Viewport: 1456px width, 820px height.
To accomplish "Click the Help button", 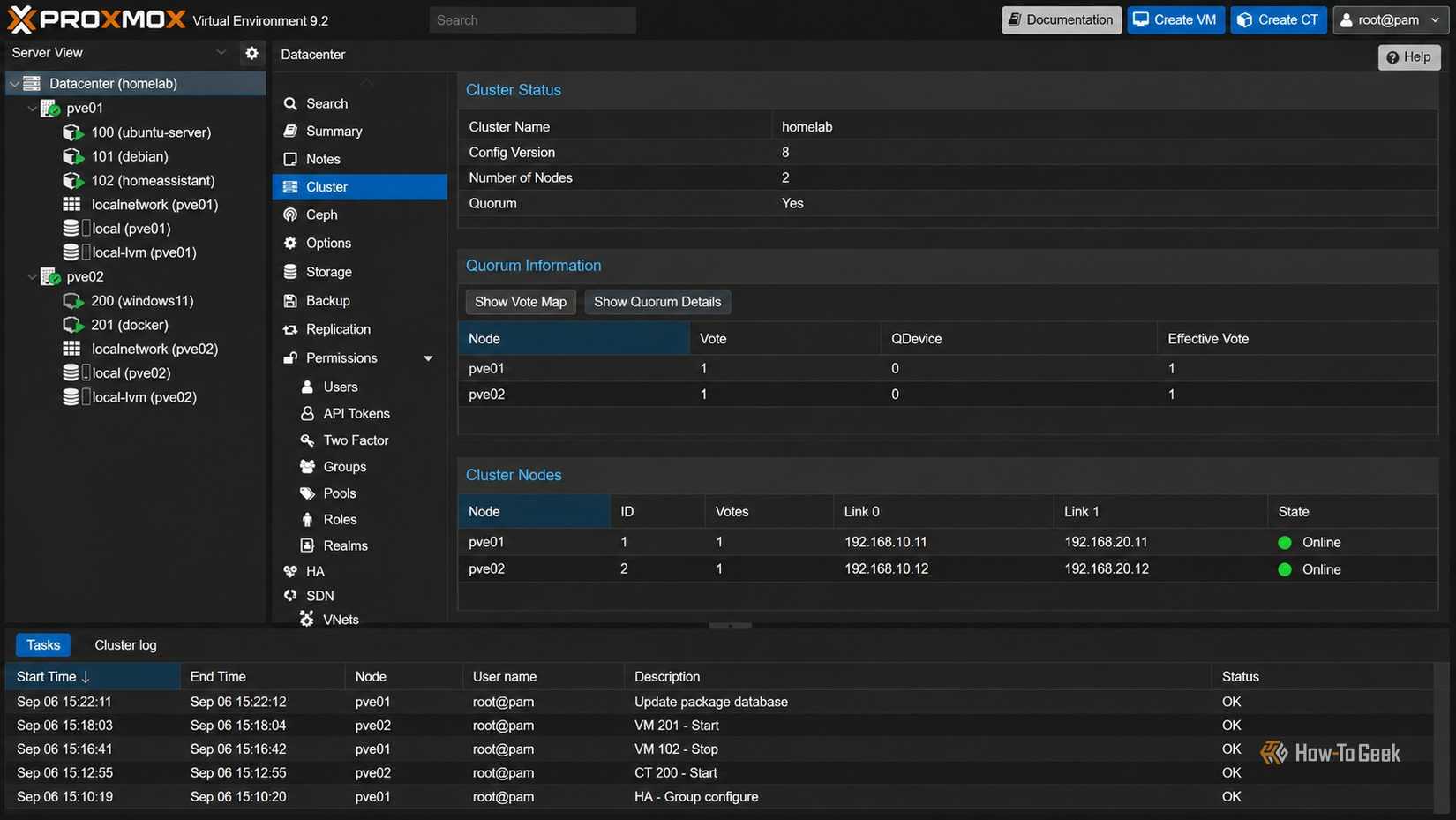I will click(1408, 56).
